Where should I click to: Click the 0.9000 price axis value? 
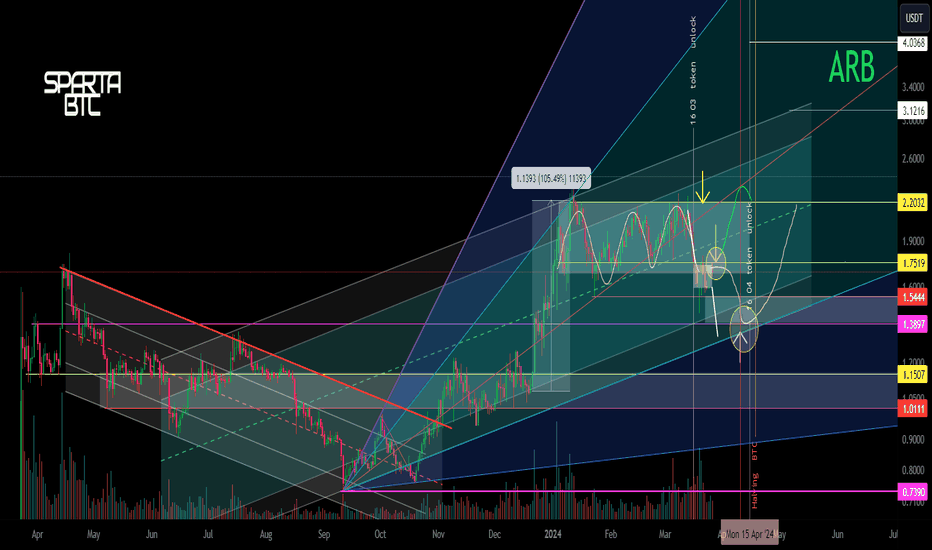[x=914, y=439]
